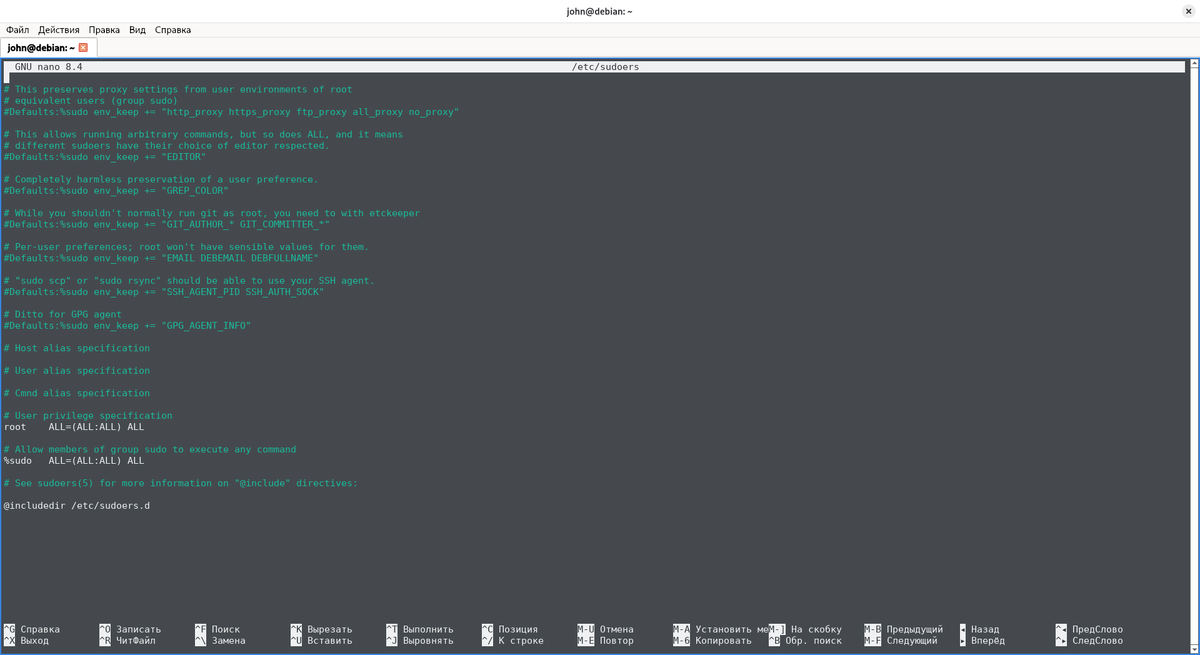
Task: Open the Действия menu
Action: click(x=59, y=30)
